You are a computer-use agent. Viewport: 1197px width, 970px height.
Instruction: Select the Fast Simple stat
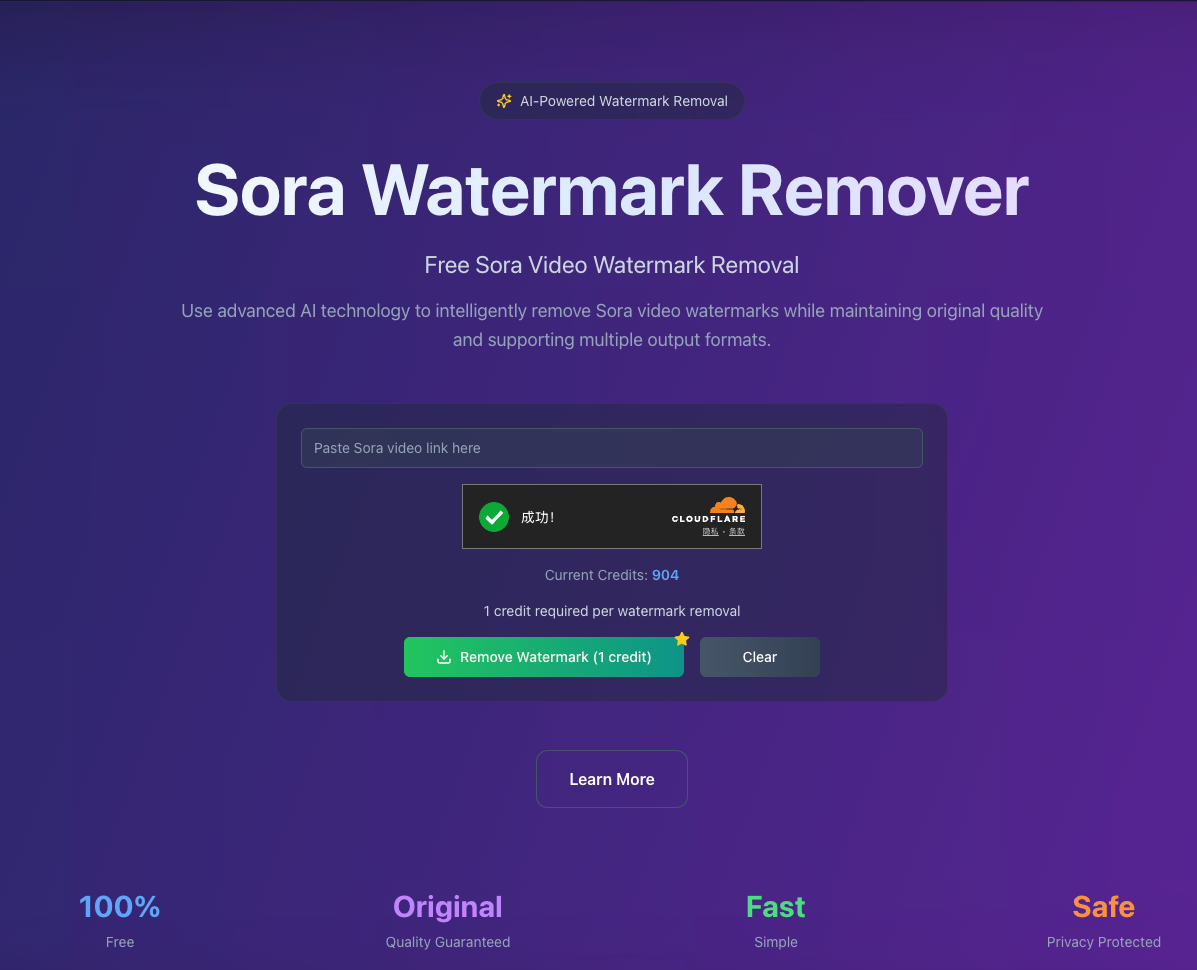775,920
